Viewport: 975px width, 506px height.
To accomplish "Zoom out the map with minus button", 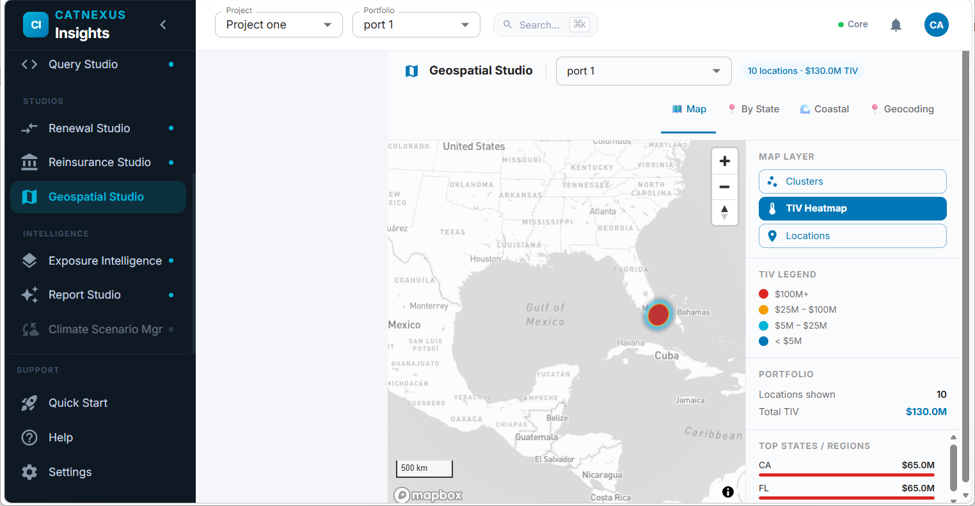I will pyautogui.click(x=724, y=186).
